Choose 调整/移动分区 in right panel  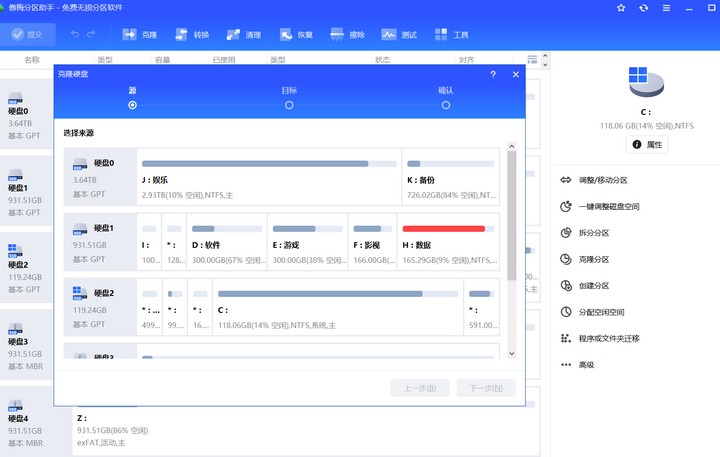pos(601,180)
